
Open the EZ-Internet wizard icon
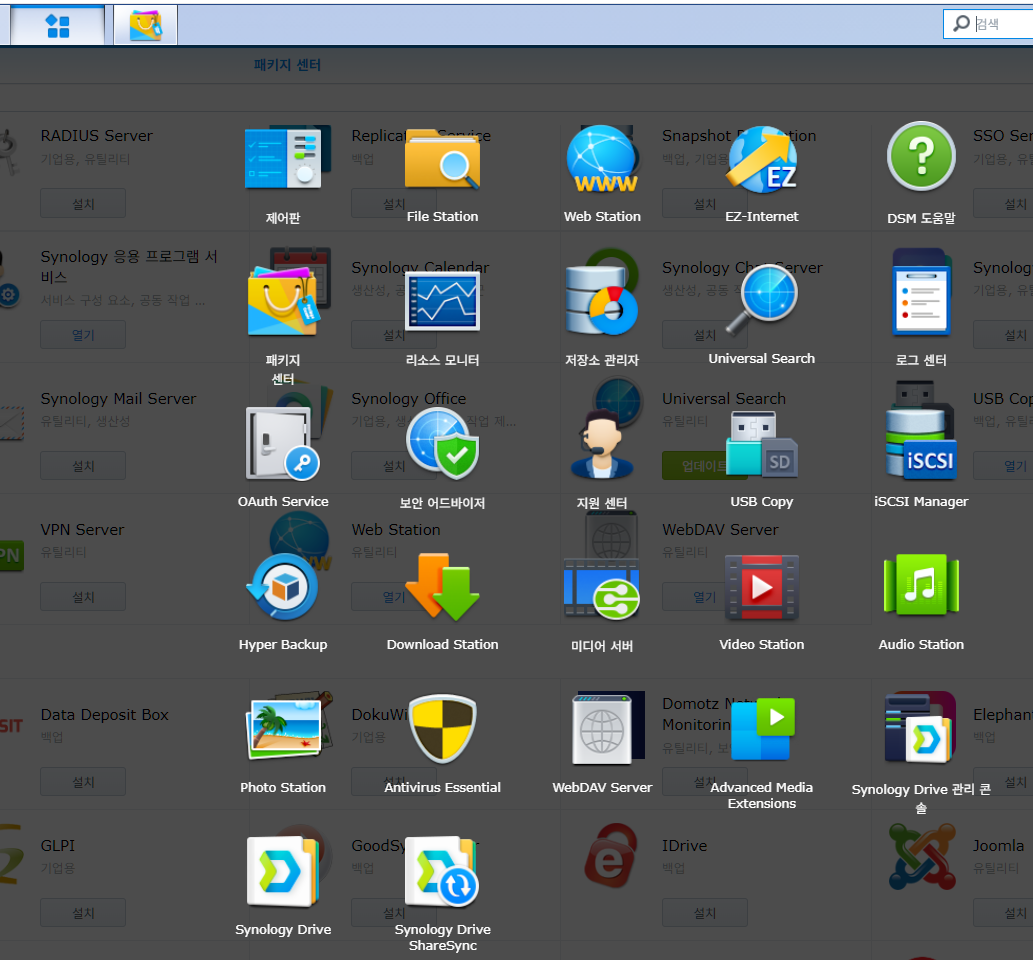click(762, 158)
